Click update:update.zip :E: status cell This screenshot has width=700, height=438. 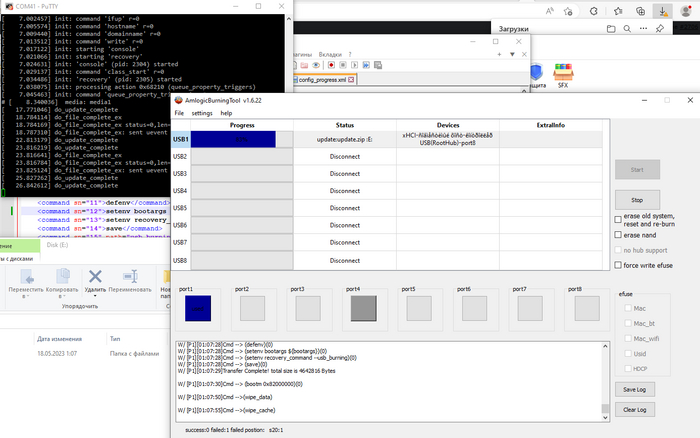coord(345,139)
